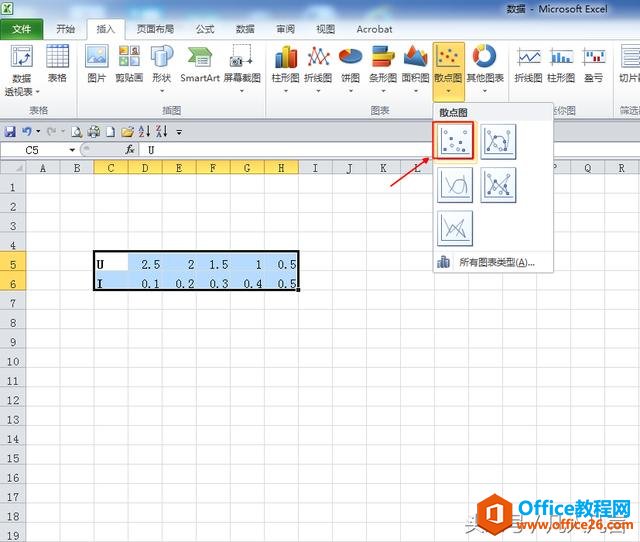
Task: Click the quick print icon
Action: coord(94,131)
